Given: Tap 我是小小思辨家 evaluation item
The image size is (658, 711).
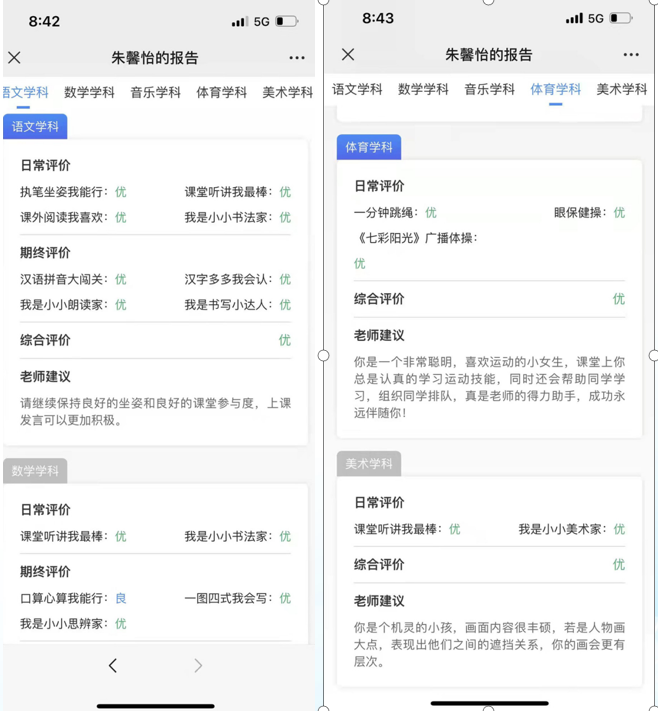Looking at the screenshot, I should coord(73,623).
